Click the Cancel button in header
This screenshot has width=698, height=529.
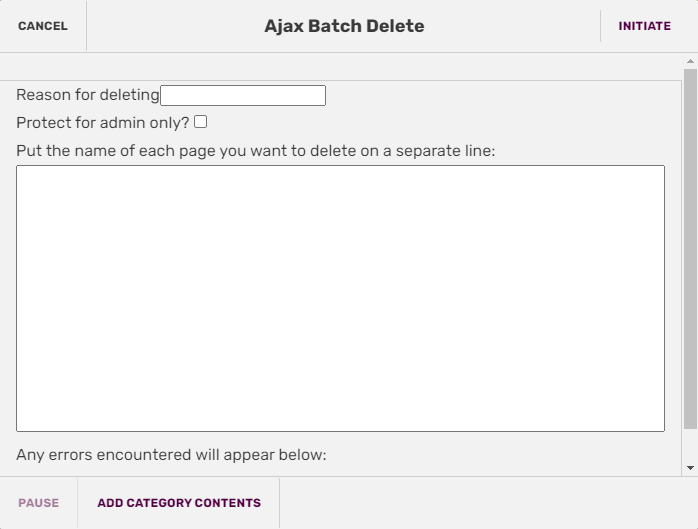43,26
